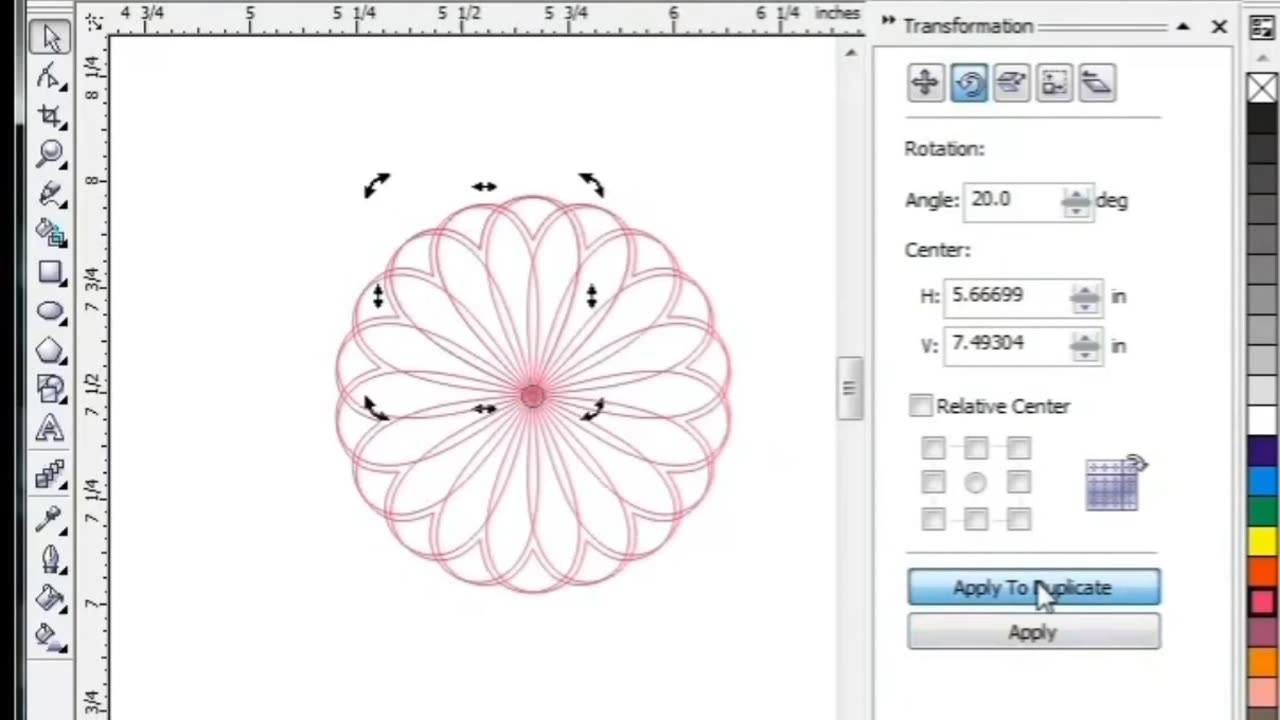Check bottom-right anchor point box
This screenshot has height=720, width=1280.
pos(1019,518)
